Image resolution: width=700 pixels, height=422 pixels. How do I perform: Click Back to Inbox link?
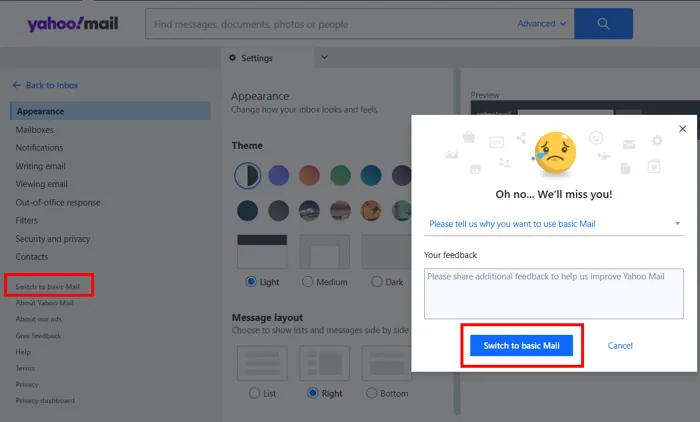coord(52,85)
